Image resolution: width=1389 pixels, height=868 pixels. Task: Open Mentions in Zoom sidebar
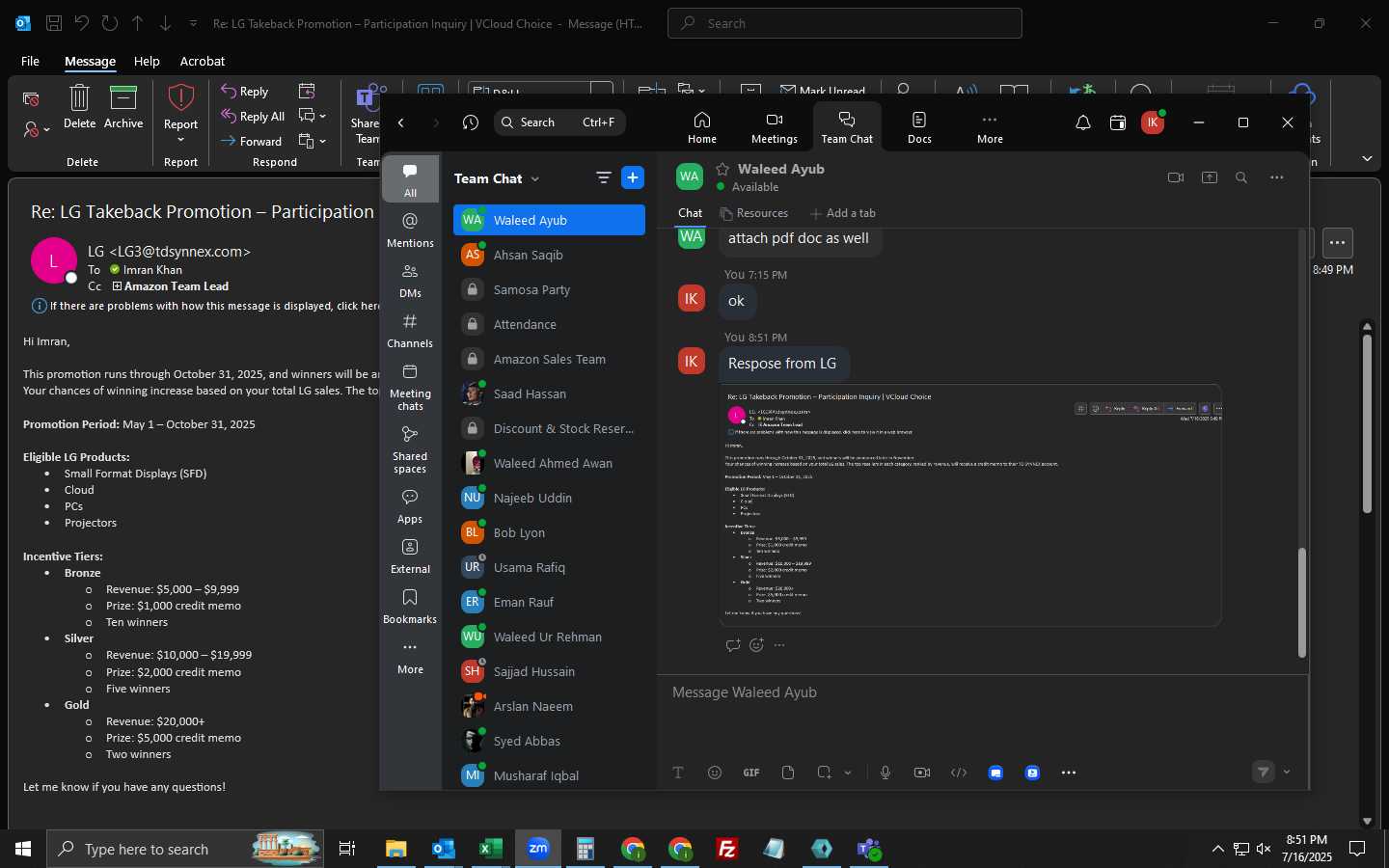410,231
